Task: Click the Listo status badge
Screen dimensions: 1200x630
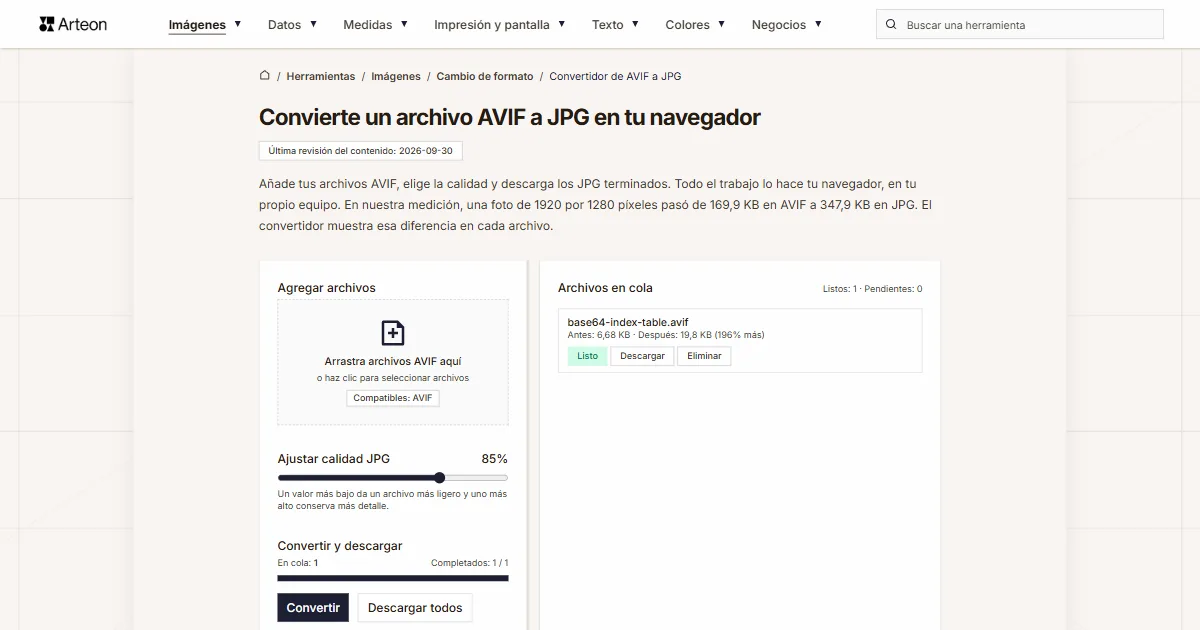Action: coord(588,356)
